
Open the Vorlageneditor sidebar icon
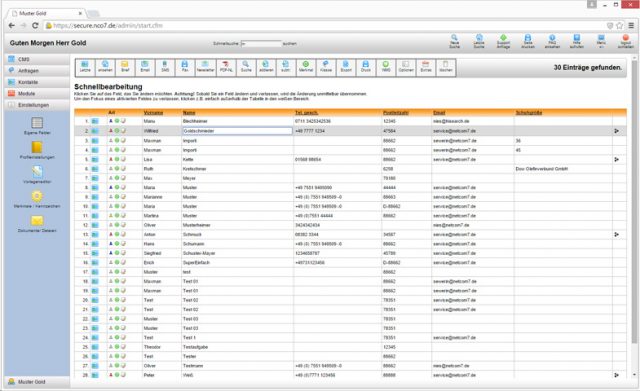[37, 175]
